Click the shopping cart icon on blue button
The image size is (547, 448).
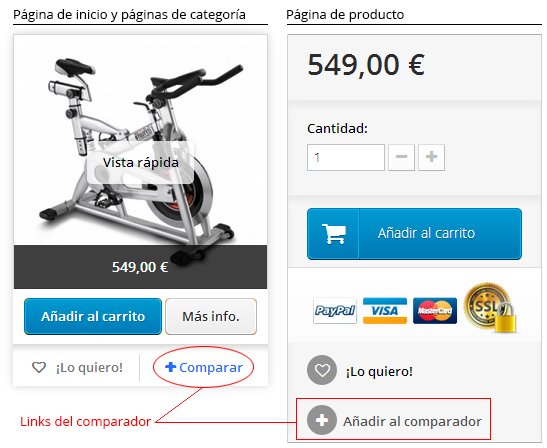coord(334,233)
